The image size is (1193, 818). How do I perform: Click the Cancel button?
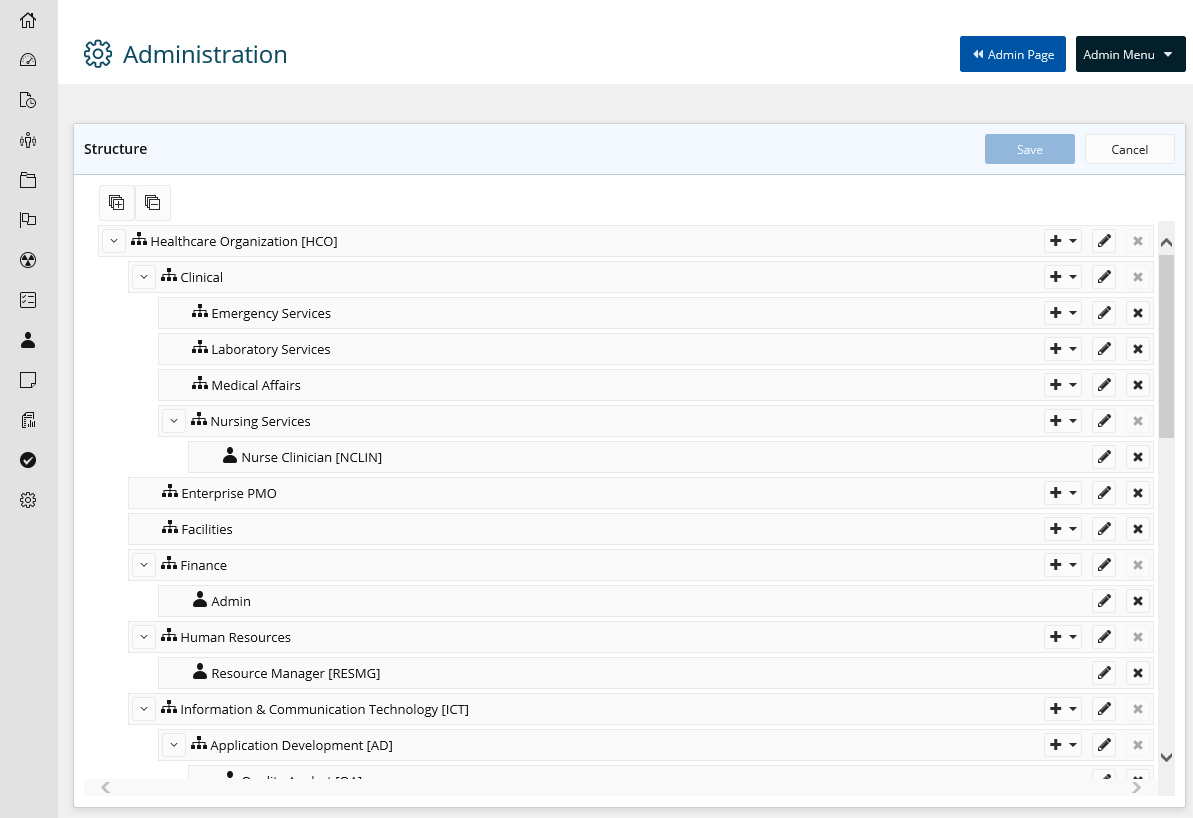click(1129, 149)
